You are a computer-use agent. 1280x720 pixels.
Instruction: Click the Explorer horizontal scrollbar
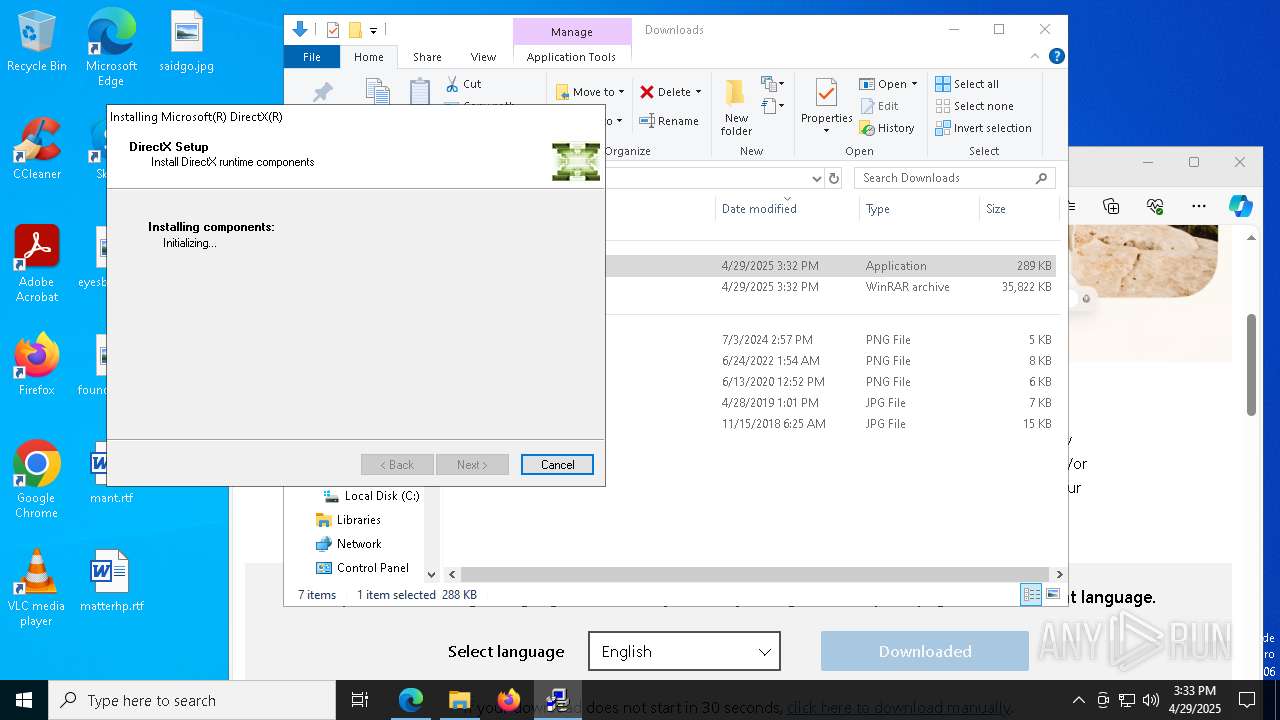coord(755,574)
